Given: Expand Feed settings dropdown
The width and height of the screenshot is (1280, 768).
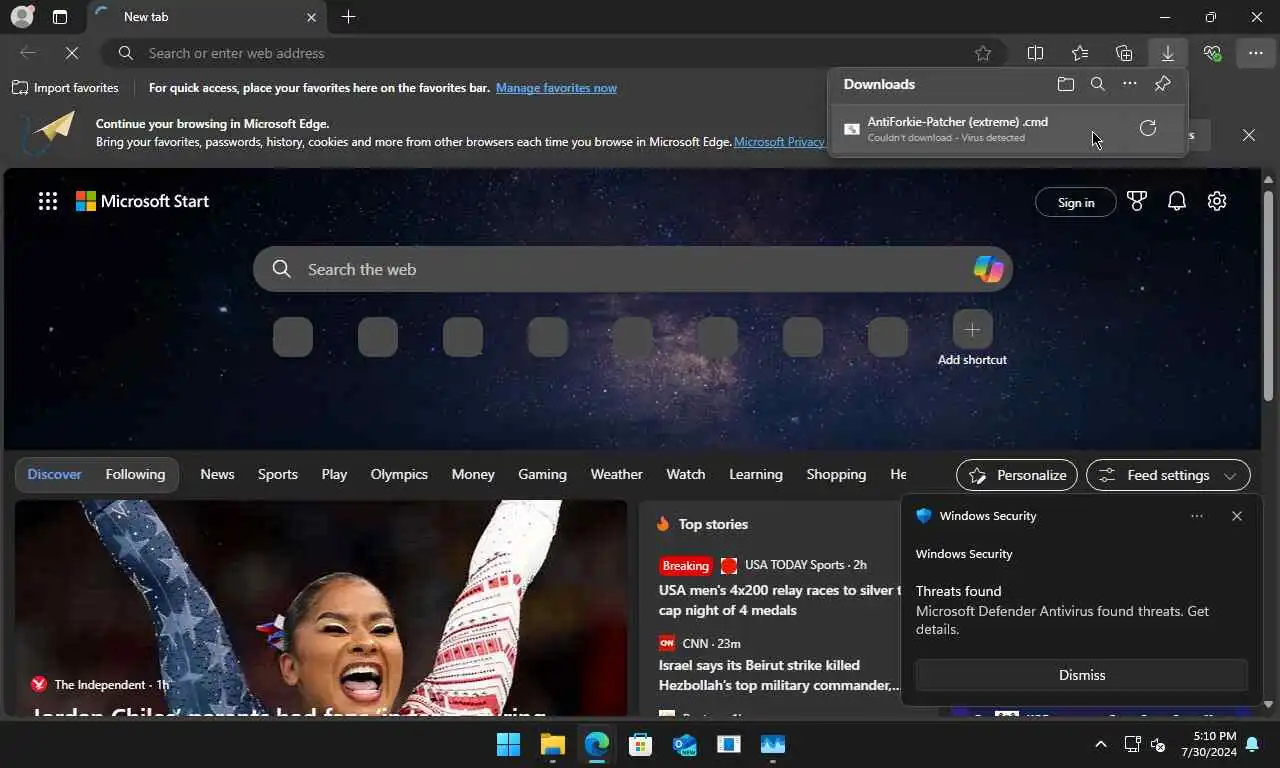Looking at the screenshot, I should click(x=1168, y=475).
